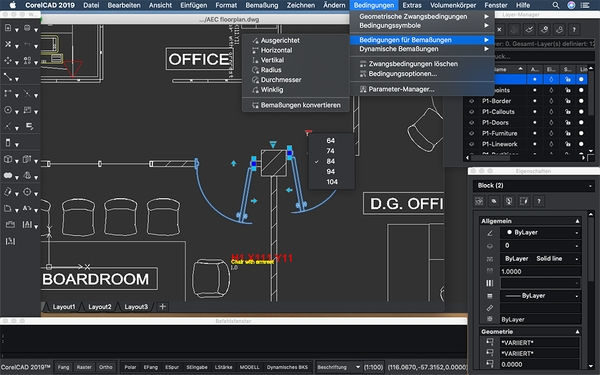The image size is (600, 375).
Task: Click the color swatch of P1-Doors layer
Action: tap(581, 122)
